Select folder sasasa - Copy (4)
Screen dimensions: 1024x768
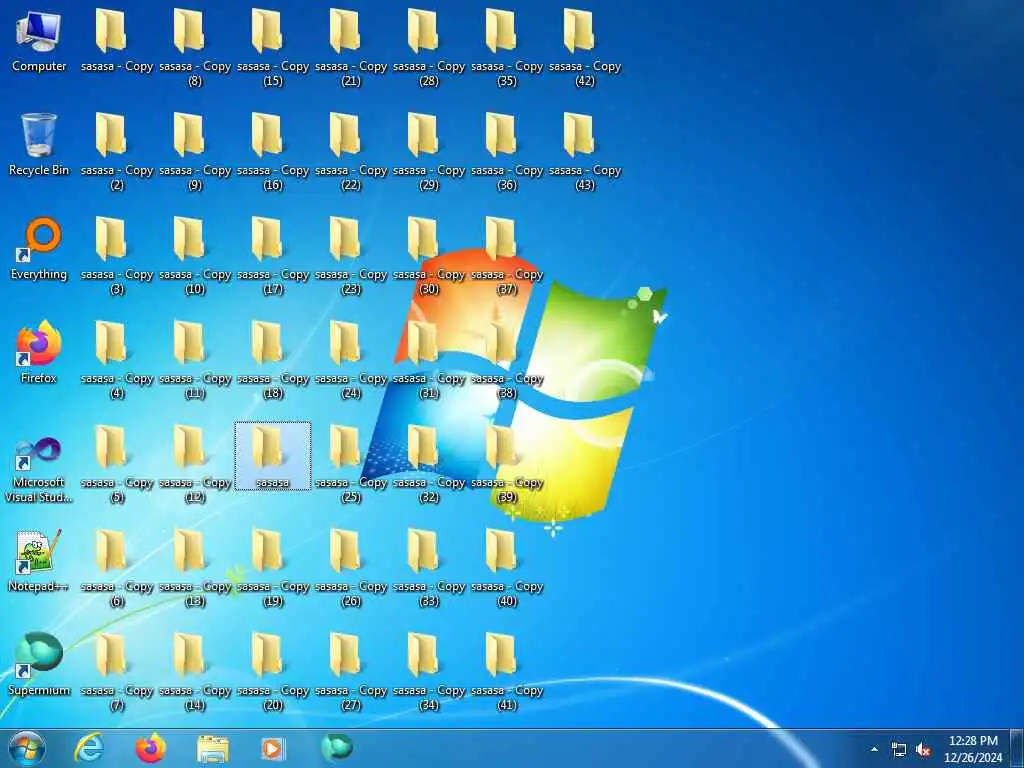point(117,360)
